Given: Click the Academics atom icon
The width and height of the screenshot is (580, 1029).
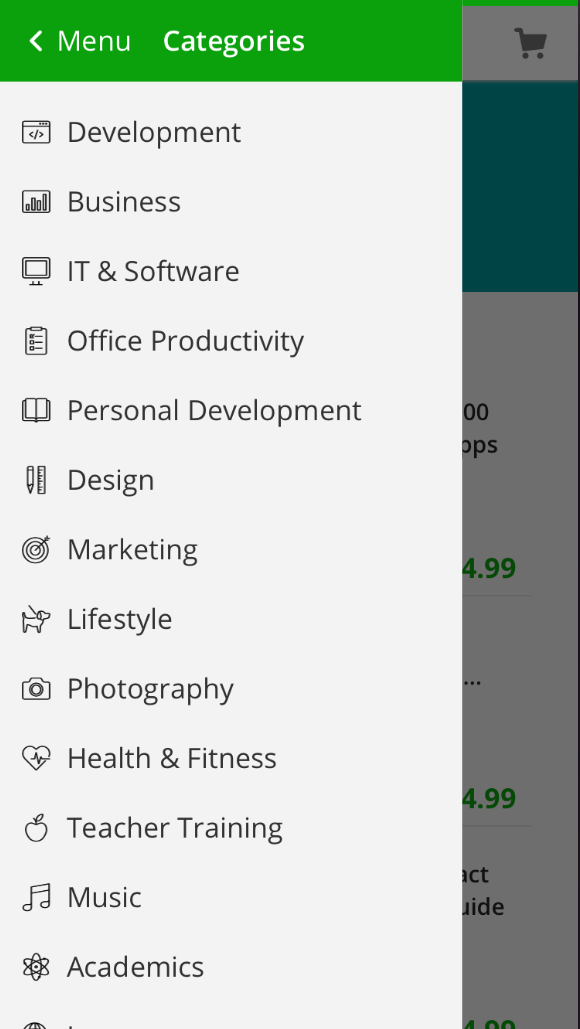Looking at the screenshot, I should [x=36, y=967].
